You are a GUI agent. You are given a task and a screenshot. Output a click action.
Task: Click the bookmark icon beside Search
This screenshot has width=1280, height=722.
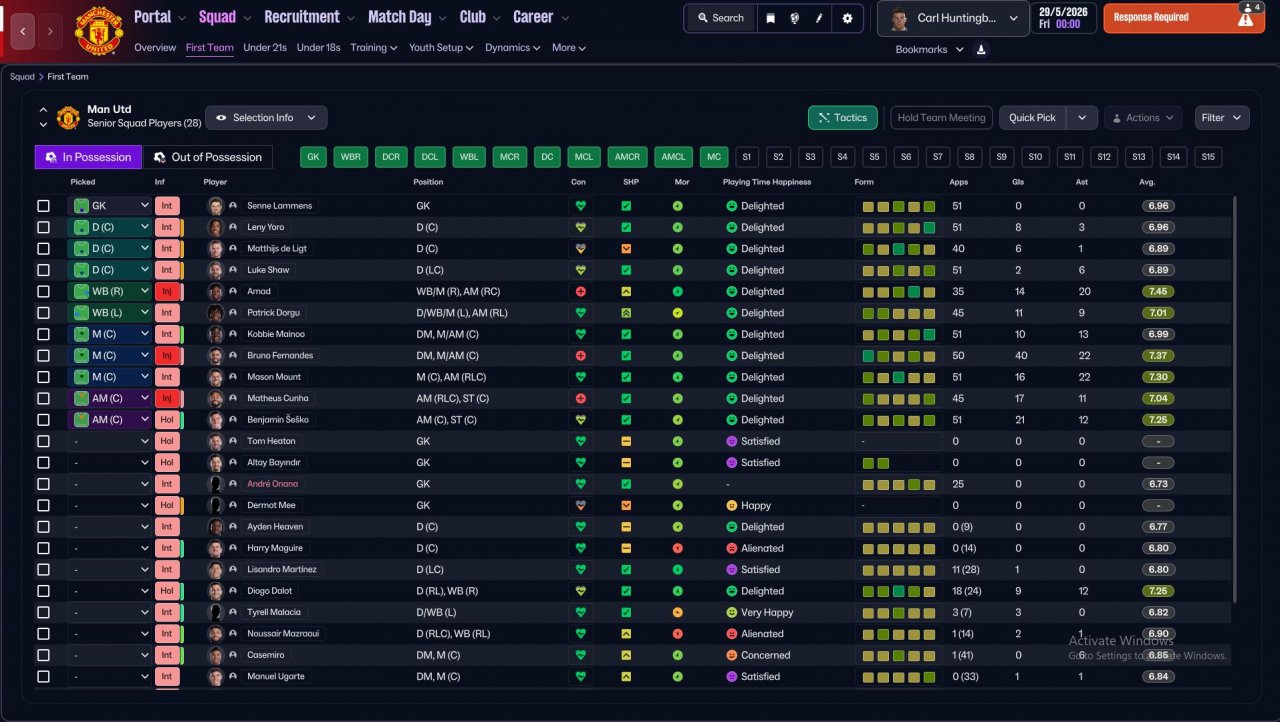pos(770,18)
